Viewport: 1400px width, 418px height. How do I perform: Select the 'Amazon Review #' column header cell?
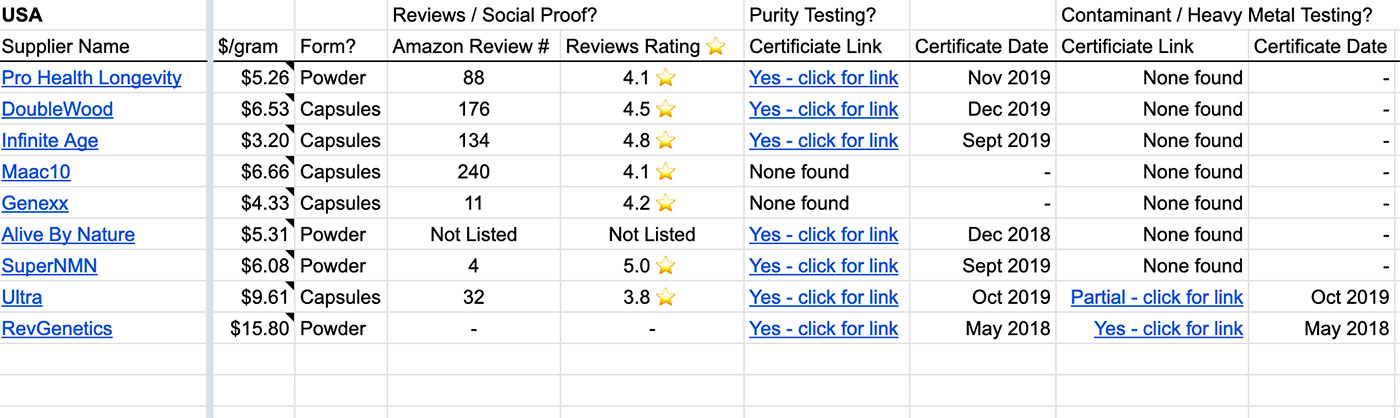(473, 46)
